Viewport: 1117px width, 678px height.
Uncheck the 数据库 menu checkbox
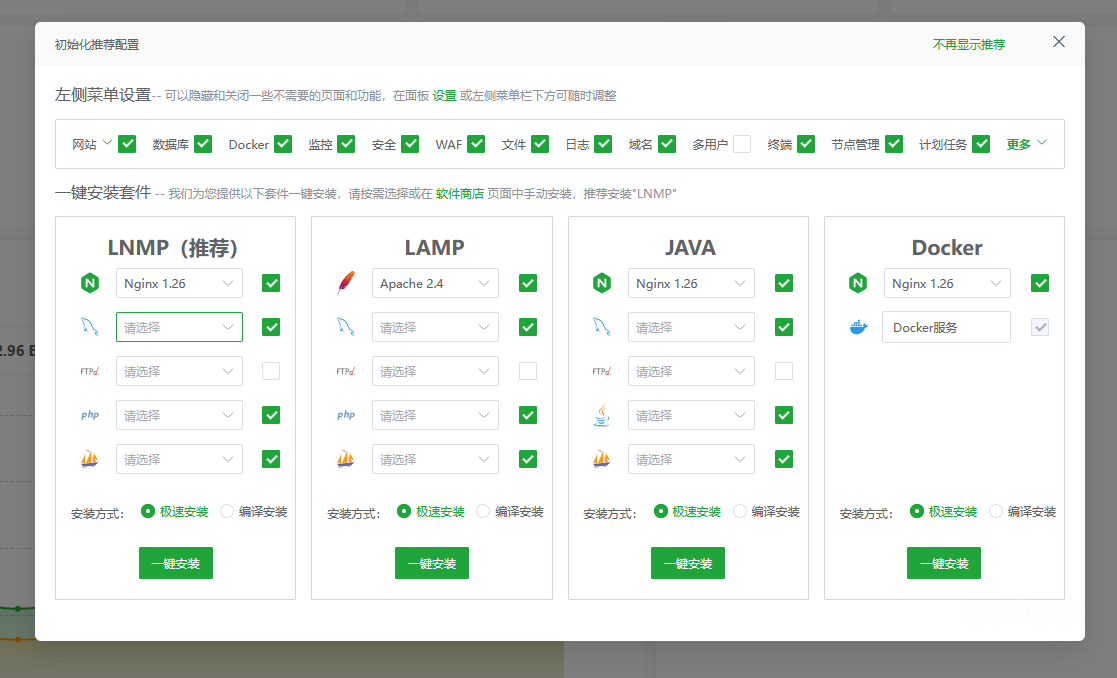pos(203,144)
